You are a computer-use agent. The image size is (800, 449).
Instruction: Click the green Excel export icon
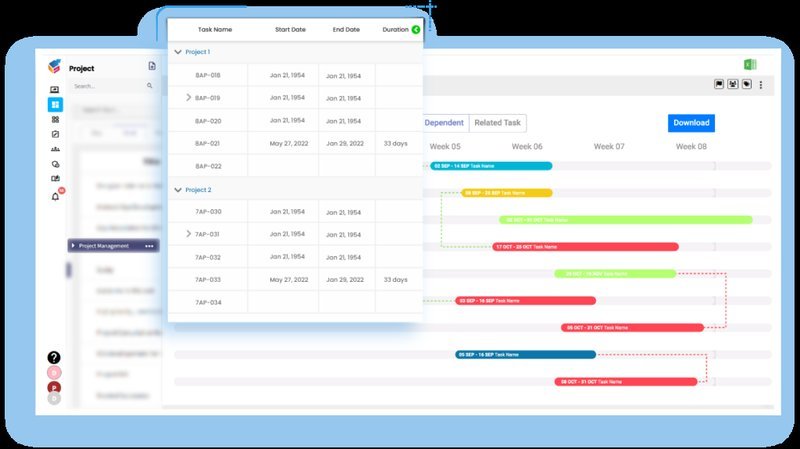750,64
